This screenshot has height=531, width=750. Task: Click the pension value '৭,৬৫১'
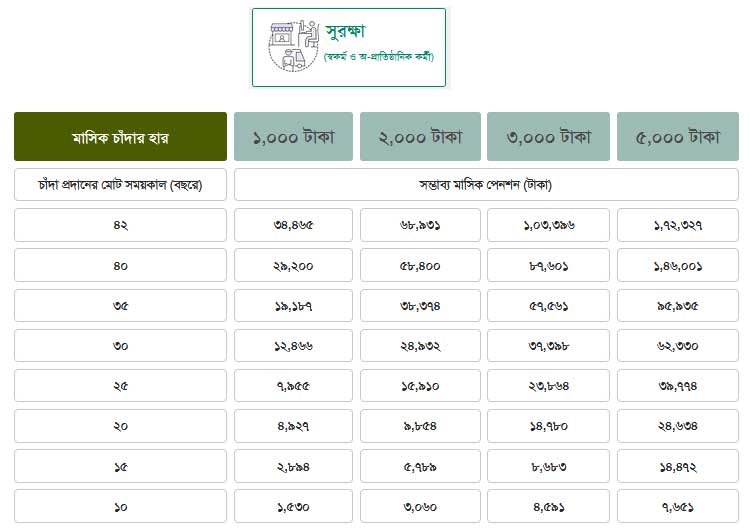pos(678,507)
